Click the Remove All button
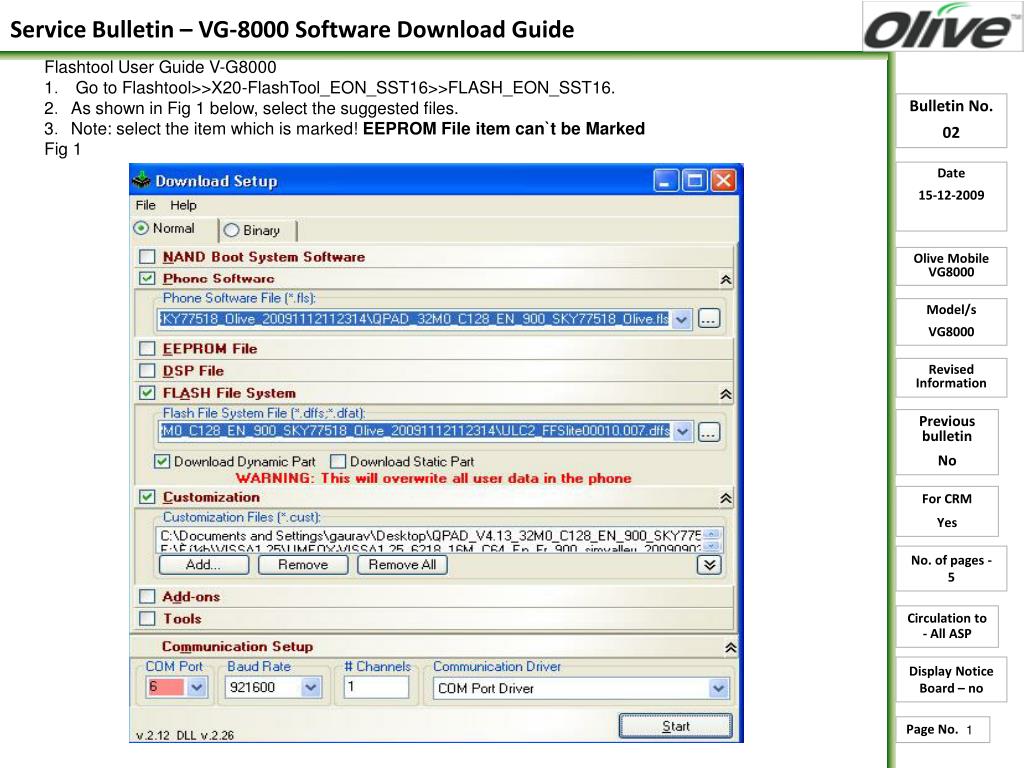Screen dimensions: 1024x768 (x=402, y=565)
